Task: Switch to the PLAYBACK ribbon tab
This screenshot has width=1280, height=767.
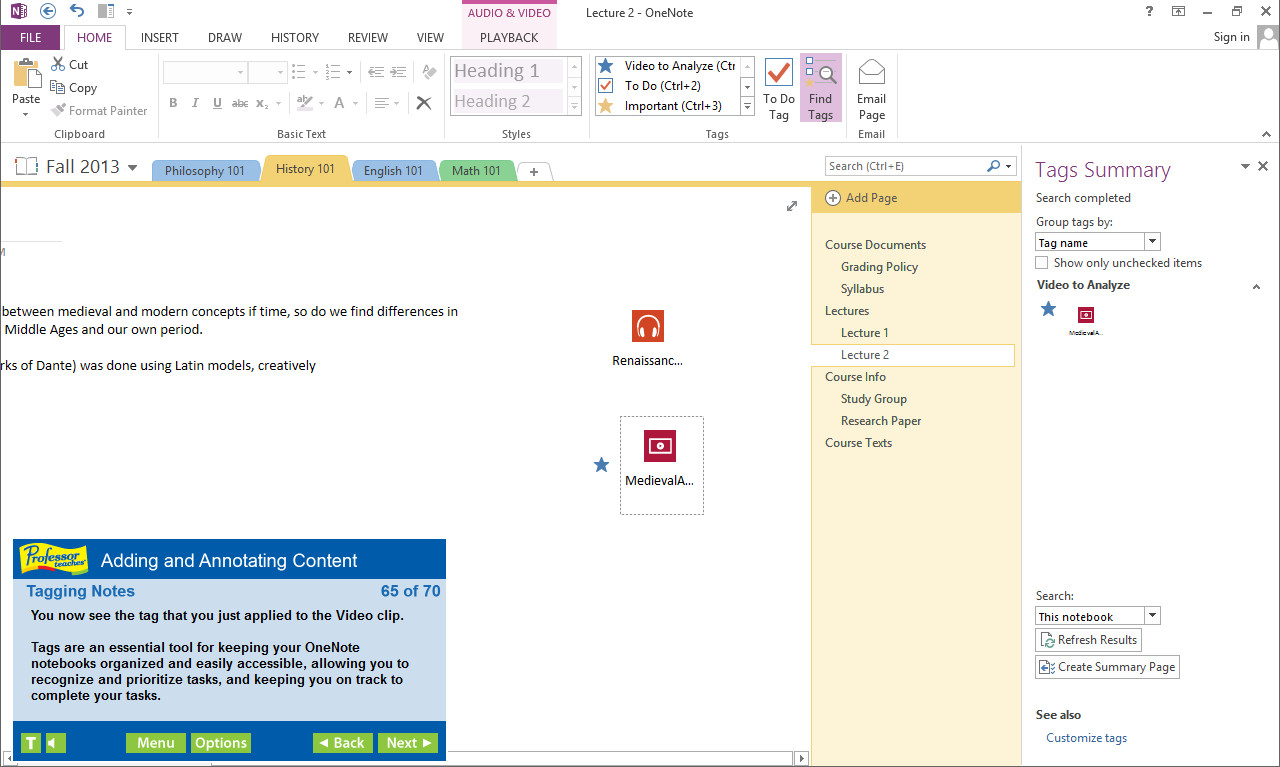Action: pos(508,37)
